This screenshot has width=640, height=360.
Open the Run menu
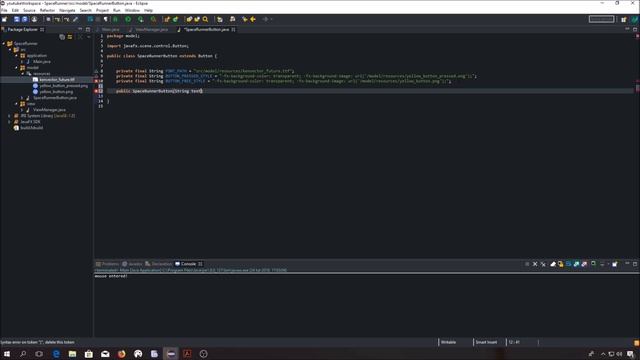117,10
